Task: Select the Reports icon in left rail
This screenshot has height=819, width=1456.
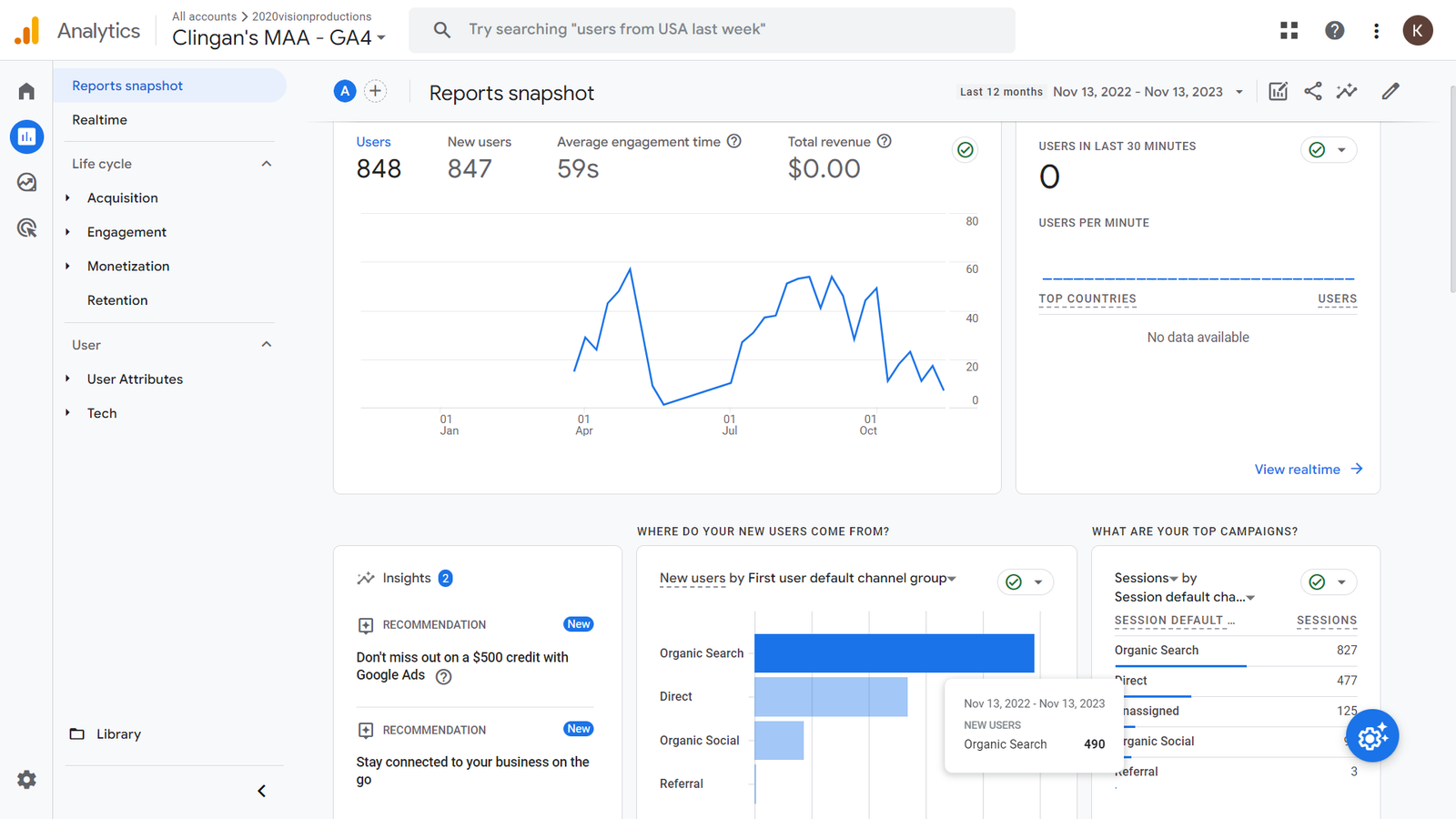Action: (x=26, y=136)
